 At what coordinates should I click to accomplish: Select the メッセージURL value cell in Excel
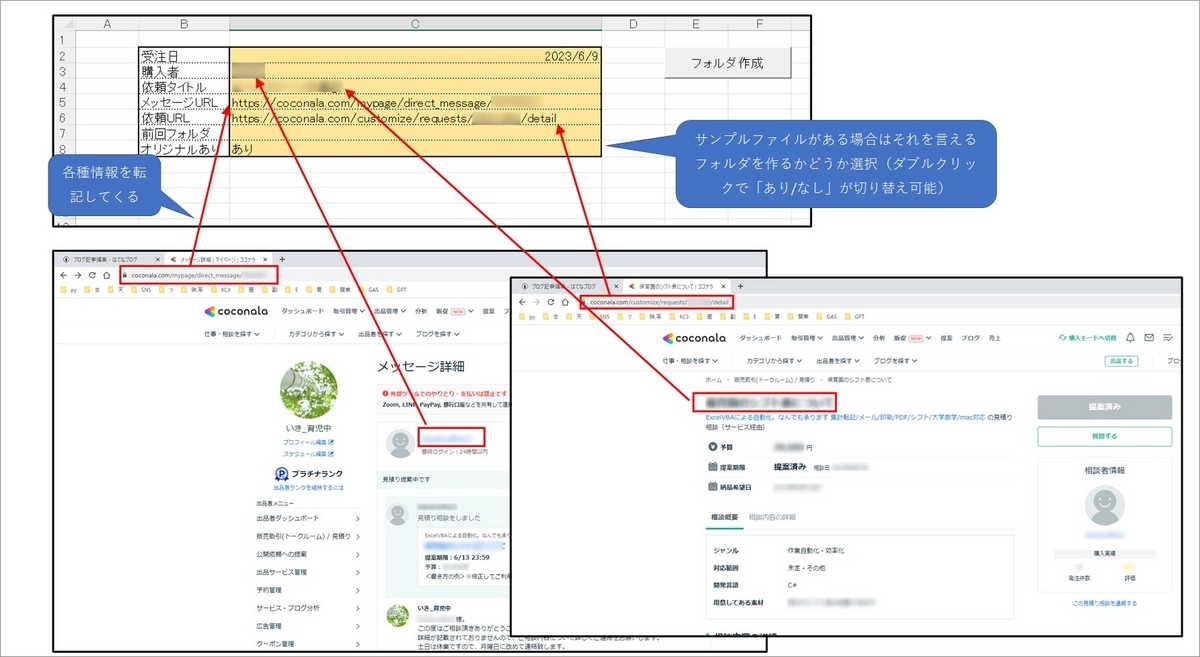click(x=415, y=102)
